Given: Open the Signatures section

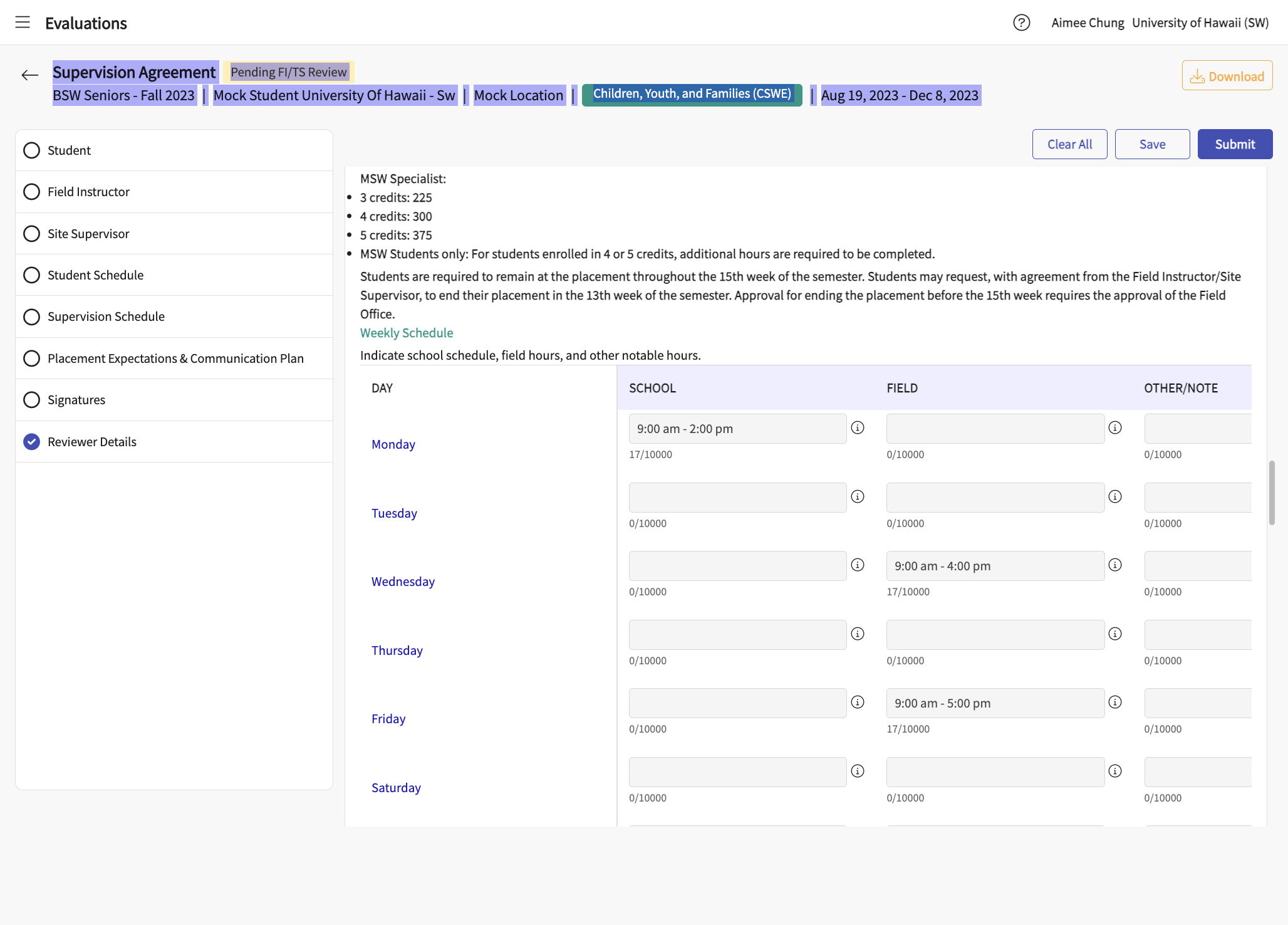Looking at the screenshot, I should [174, 400].
